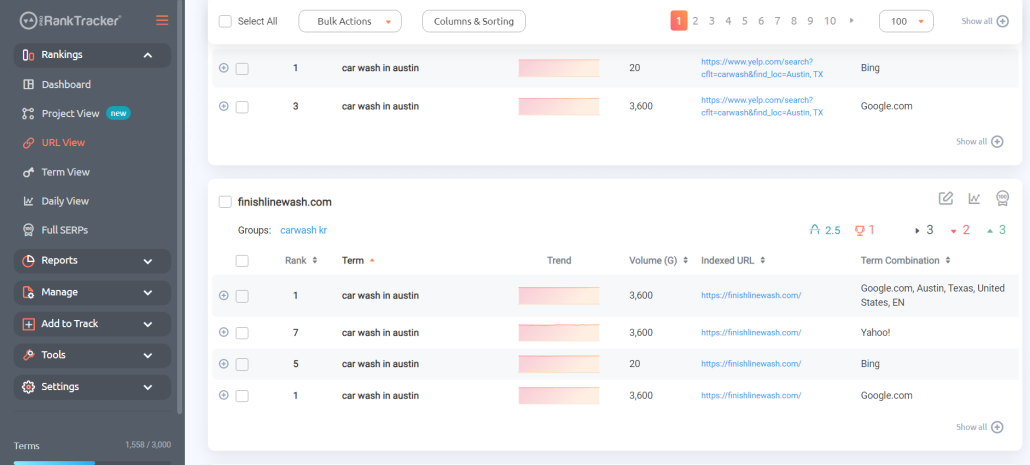
Task: Go to results page 2
Action: (x=695, y=21)
